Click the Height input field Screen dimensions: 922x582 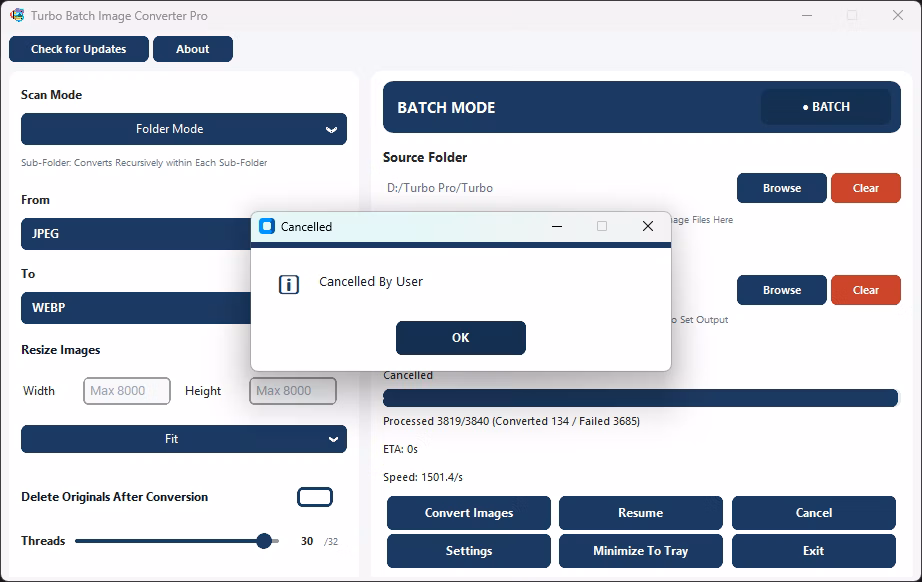pyautogui.click(x=293, y=391)
